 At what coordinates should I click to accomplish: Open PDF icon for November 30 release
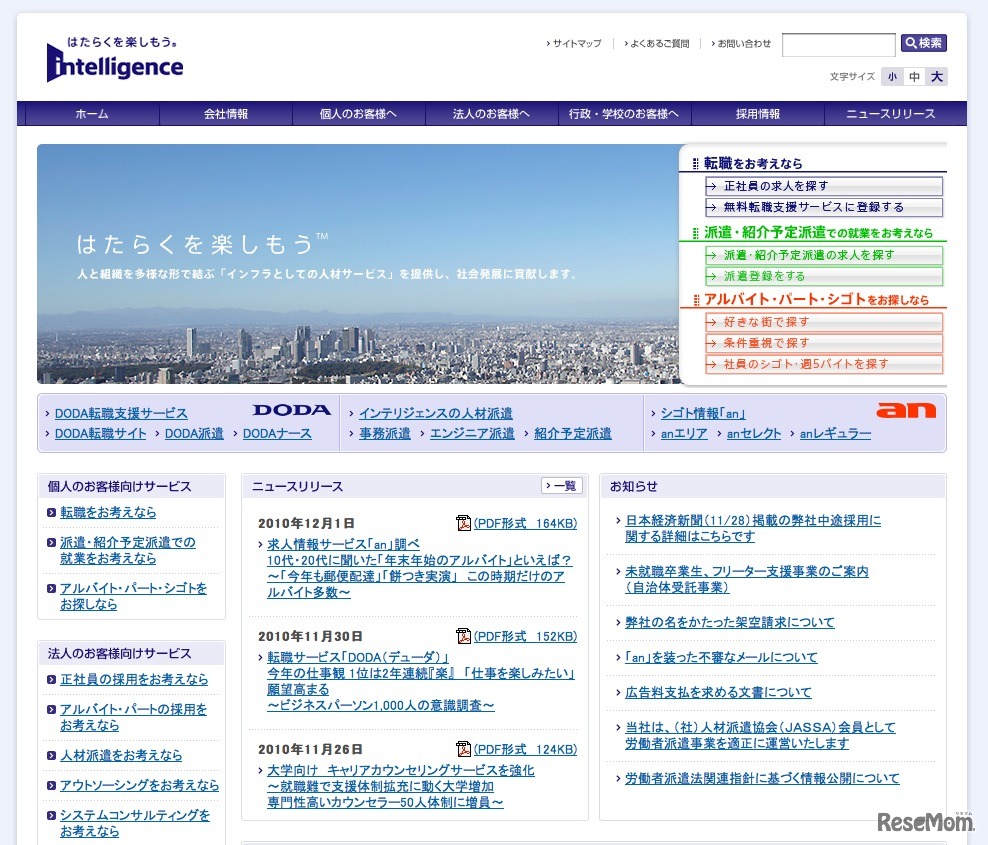[463, 636]
